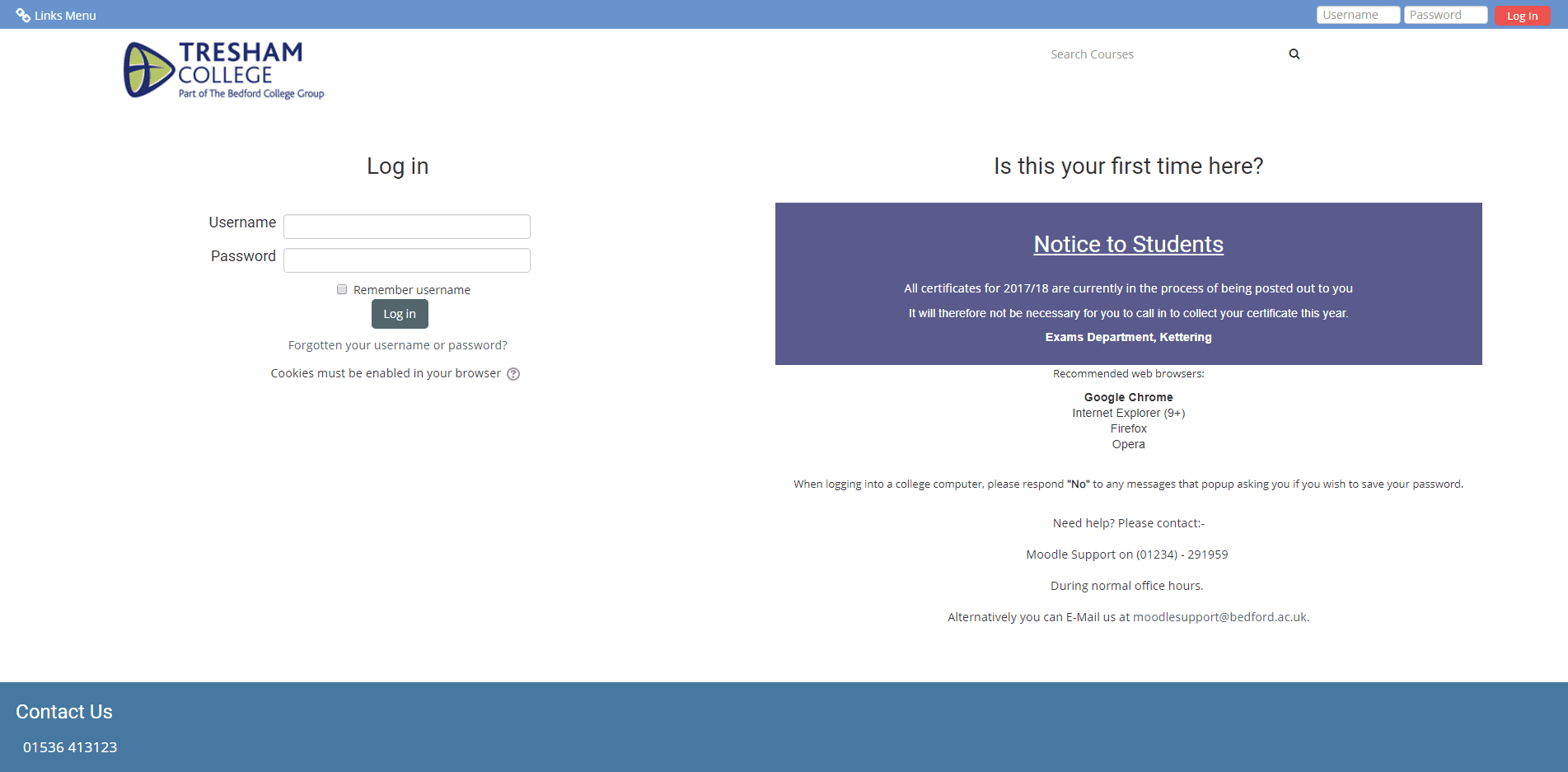
Task: Click 'Cookies must be enabled in your browser' text
Action: coord(386,373)
